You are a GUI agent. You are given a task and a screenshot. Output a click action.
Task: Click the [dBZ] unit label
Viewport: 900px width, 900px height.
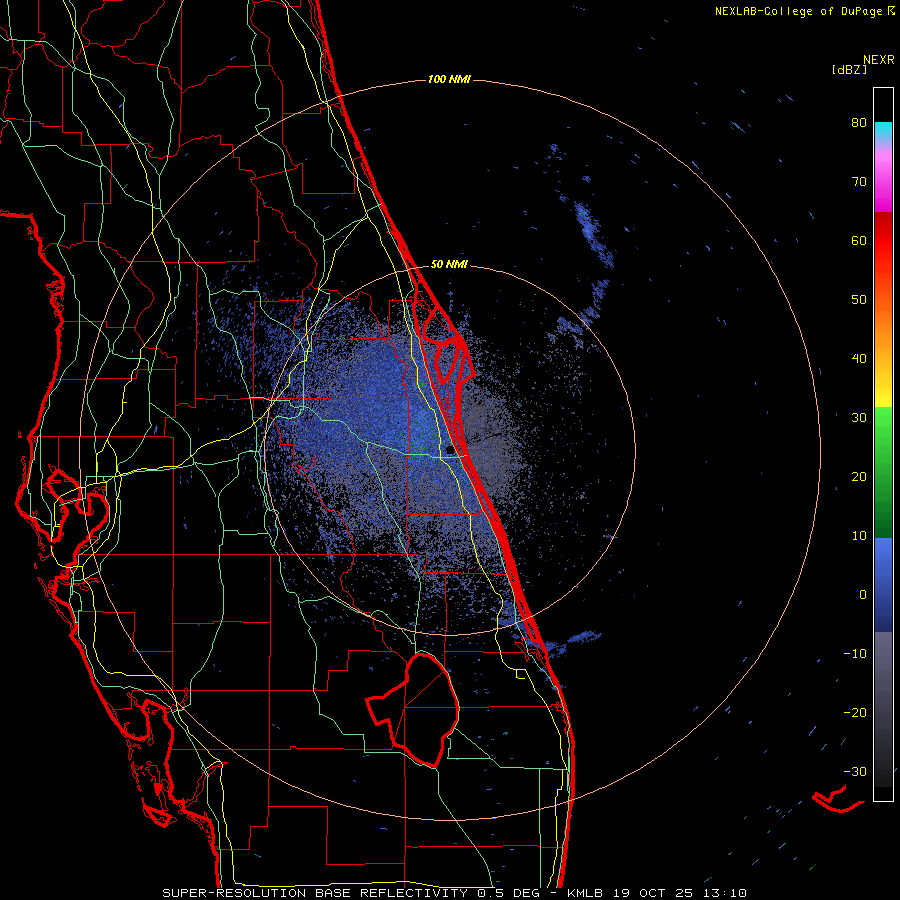(x=849, y=70)
